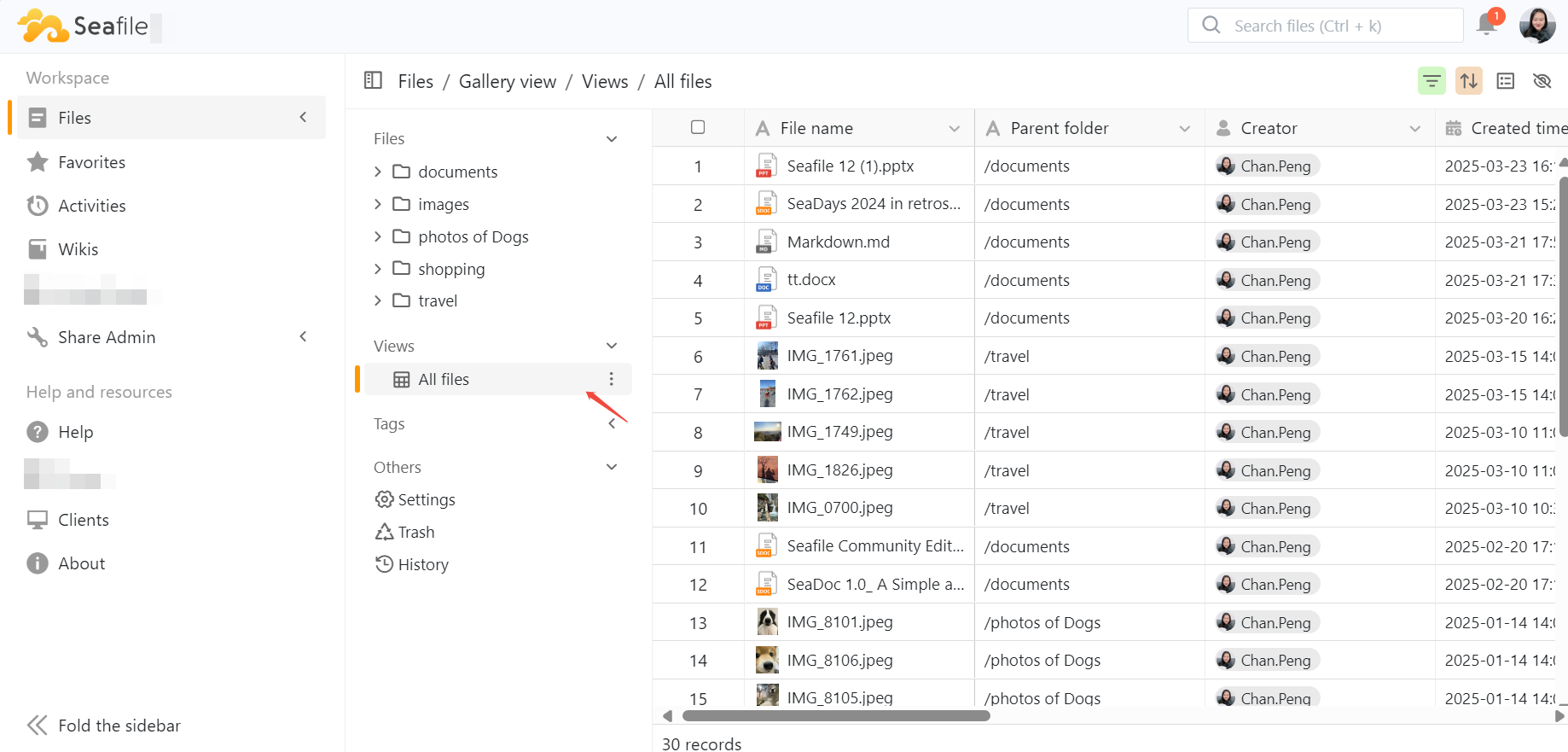Open the notifications bell
This screenshot has width=1568, height=752.
tap(1487, 25)
